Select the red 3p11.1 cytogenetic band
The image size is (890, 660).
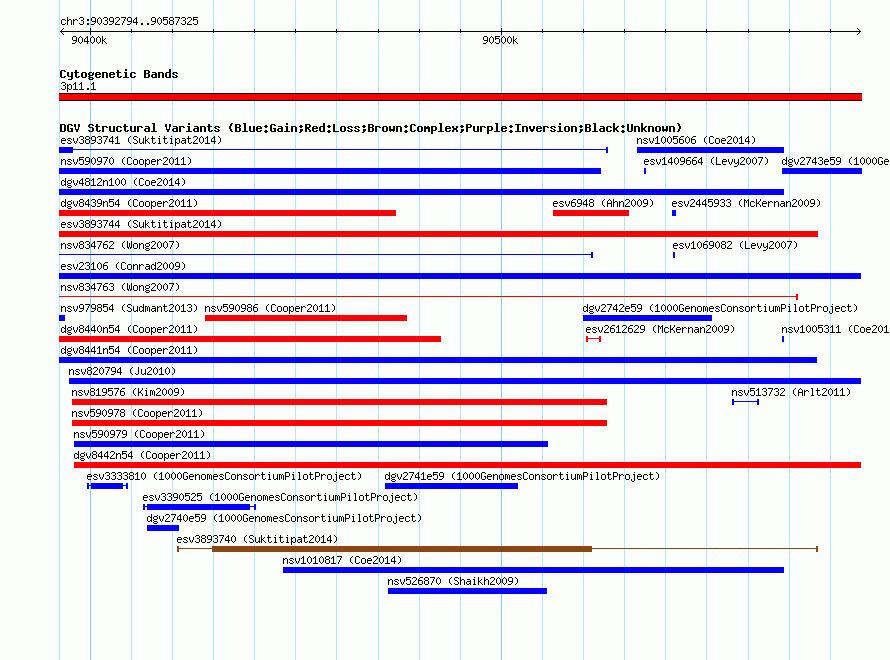tap(460, 97)
